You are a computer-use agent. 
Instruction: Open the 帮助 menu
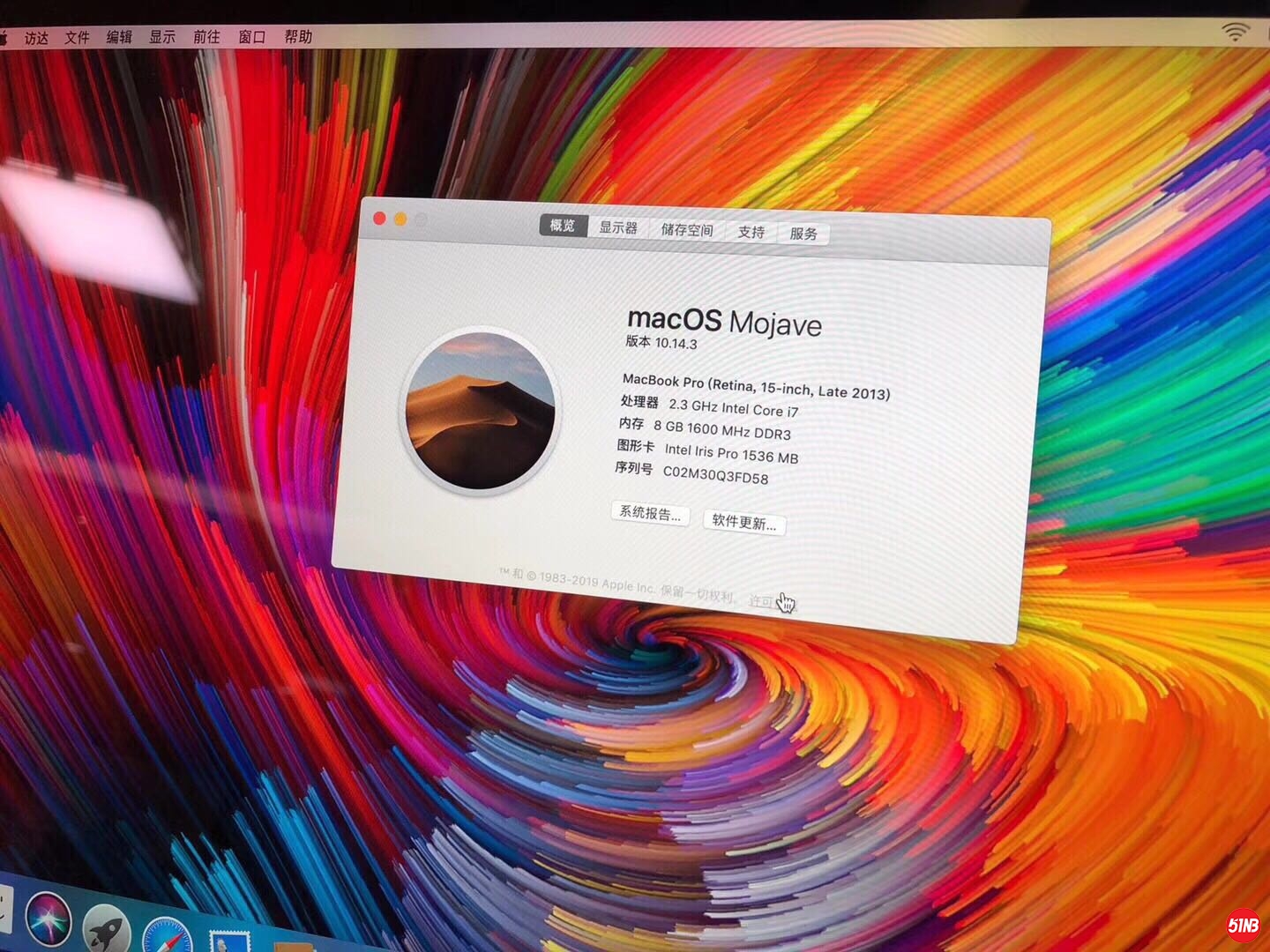click(x=298, y=37)
